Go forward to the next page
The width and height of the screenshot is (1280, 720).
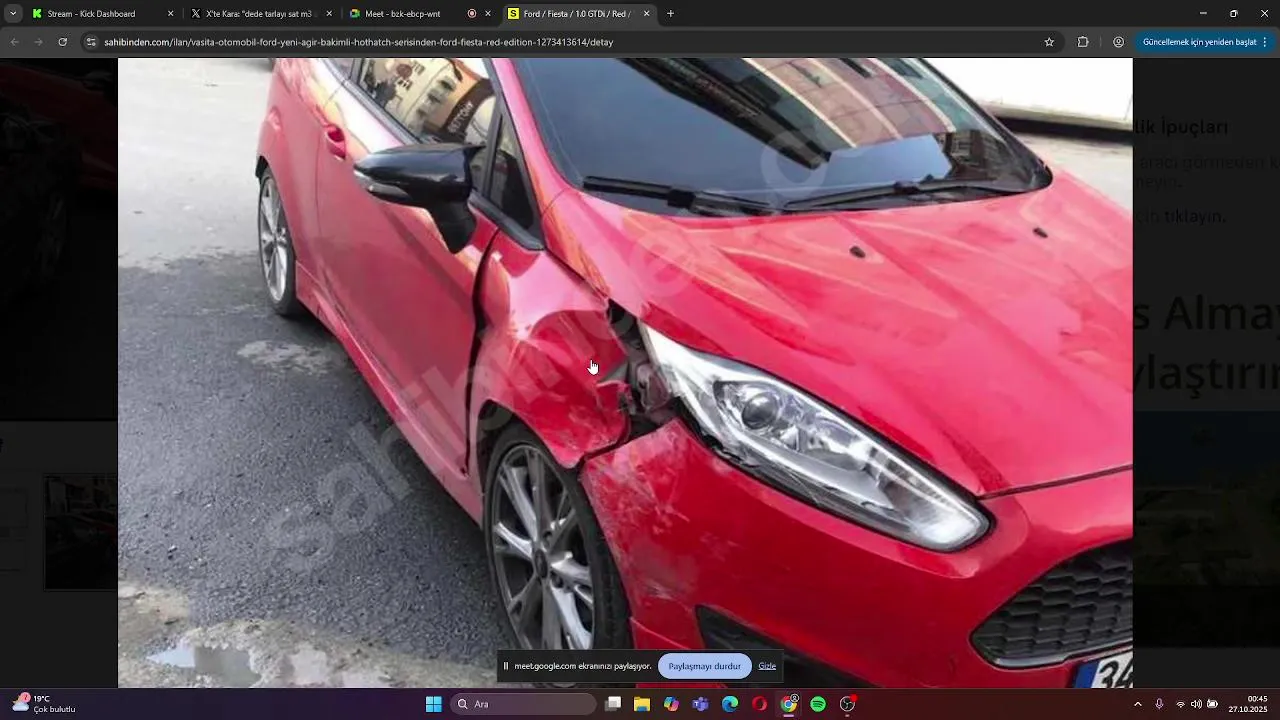coord(38,42)
